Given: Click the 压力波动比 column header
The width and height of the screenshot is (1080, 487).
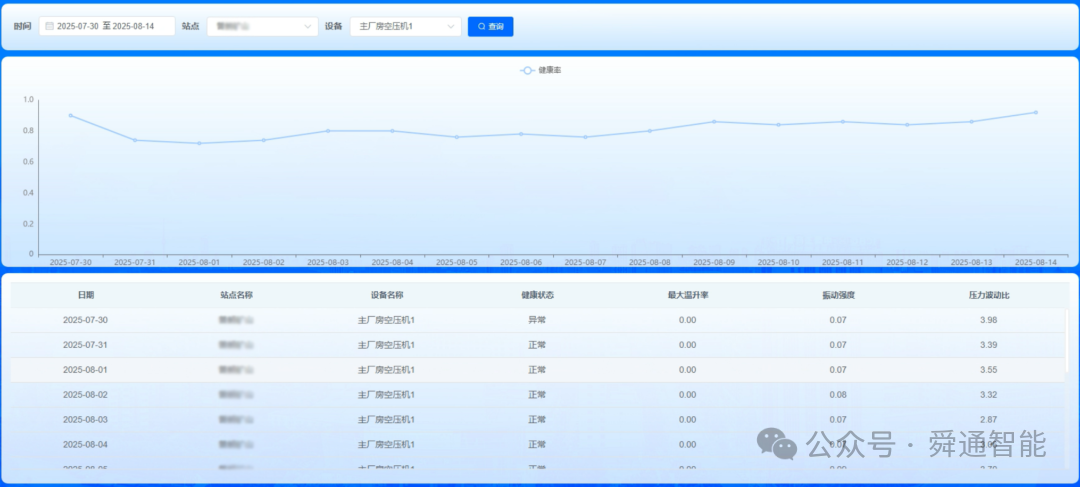Looking at the screenshot, I should [x=989, y=295].
